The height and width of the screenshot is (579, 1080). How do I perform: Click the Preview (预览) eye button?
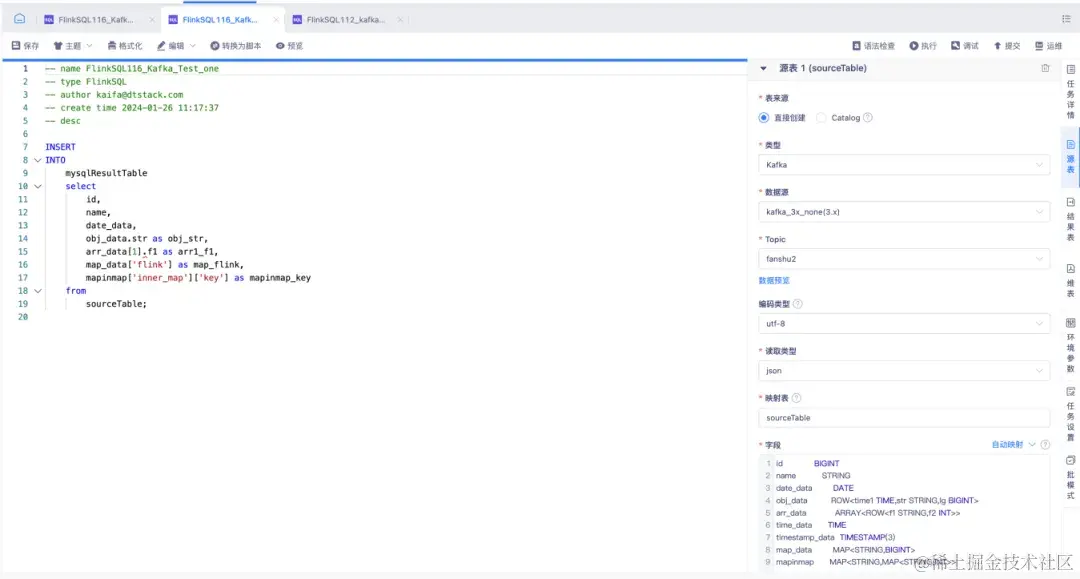289,46
